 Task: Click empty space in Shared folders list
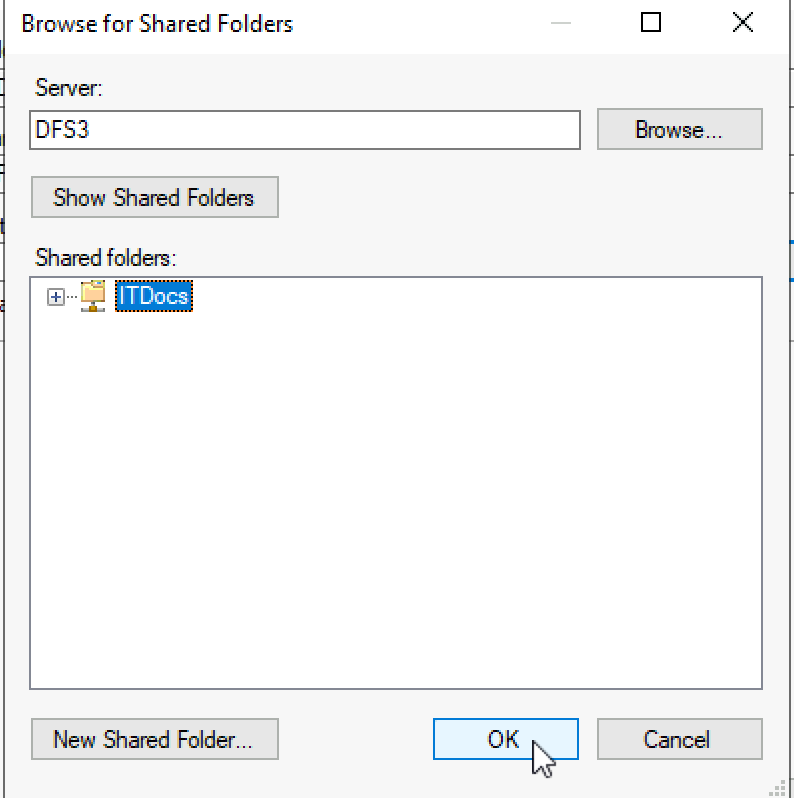pos(396,499)
